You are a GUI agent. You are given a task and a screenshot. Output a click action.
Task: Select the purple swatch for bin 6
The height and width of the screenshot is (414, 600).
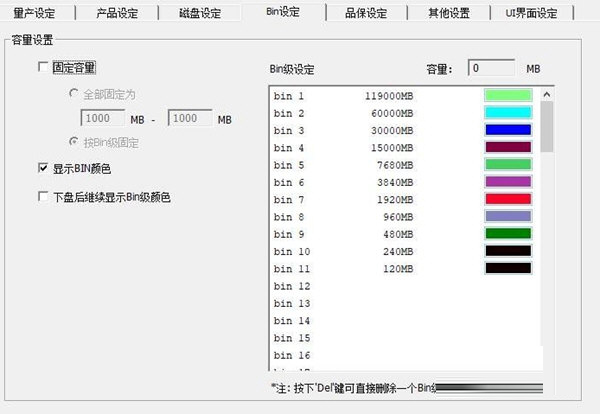coord(508,182)
